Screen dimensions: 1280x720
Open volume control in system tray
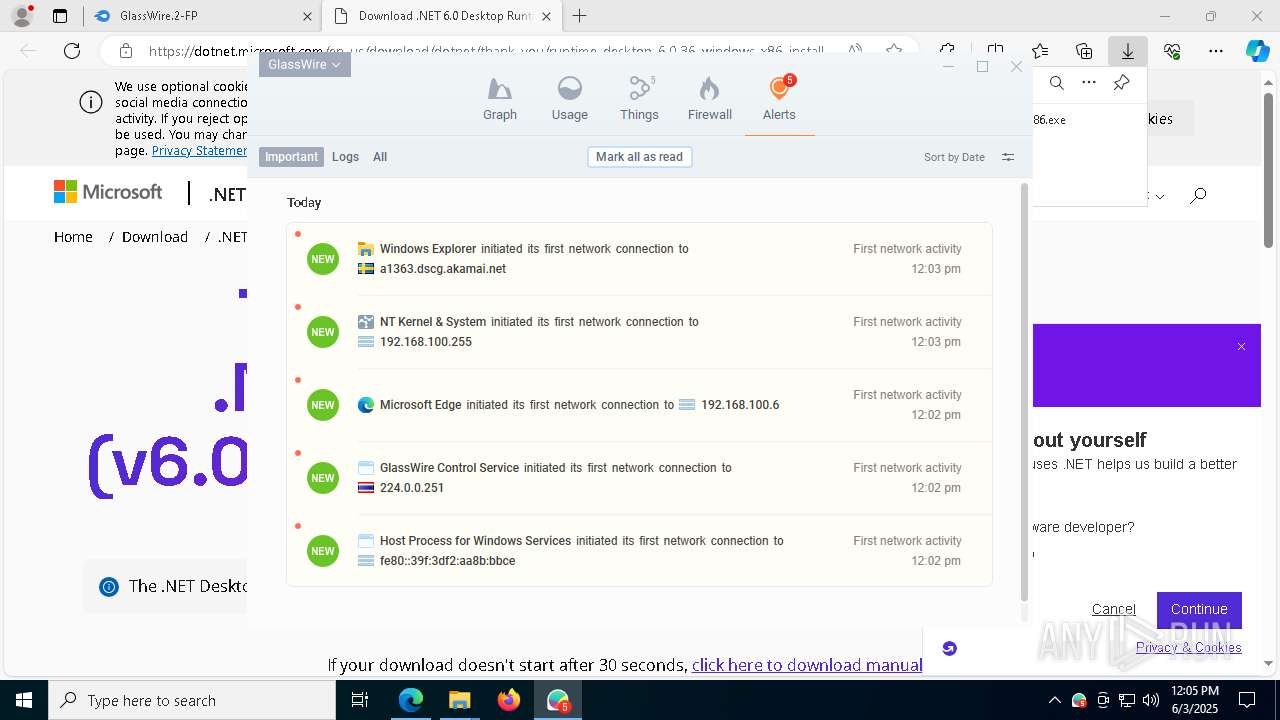click(x=1151, y=700)
